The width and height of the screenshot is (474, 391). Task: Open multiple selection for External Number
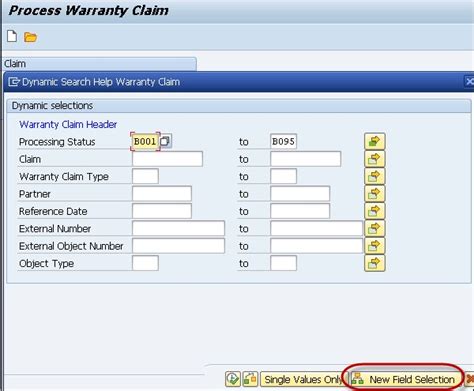tap(375, 228)
